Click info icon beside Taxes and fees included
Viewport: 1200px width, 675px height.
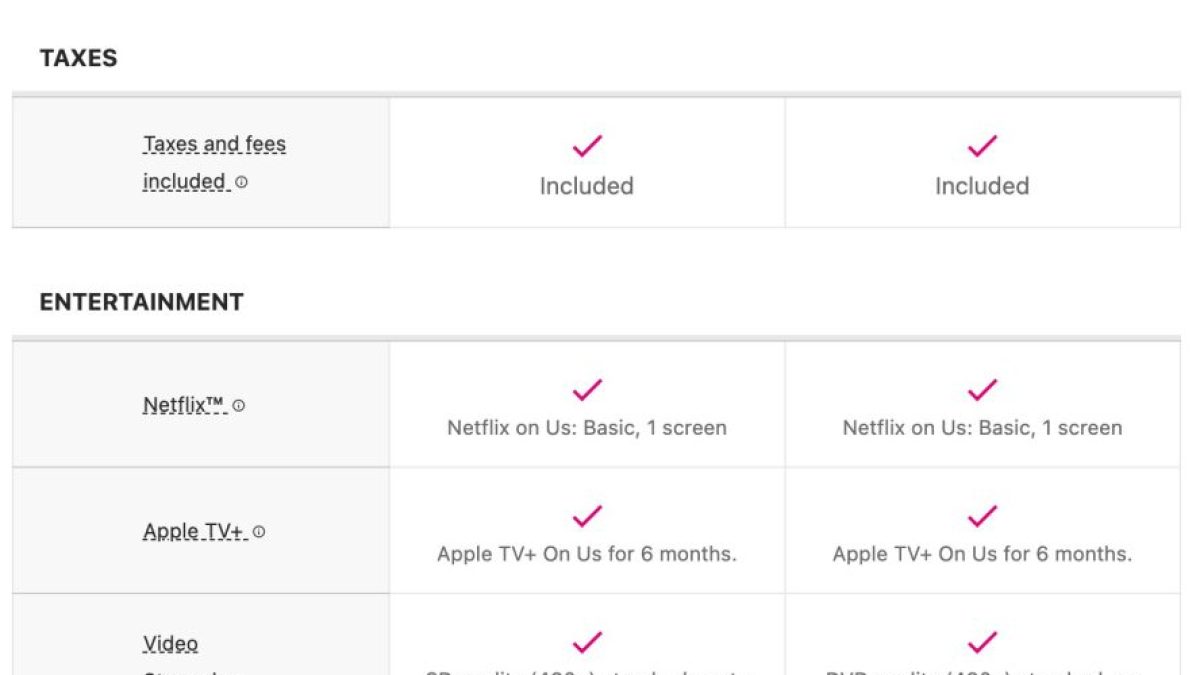coord(242,183)
